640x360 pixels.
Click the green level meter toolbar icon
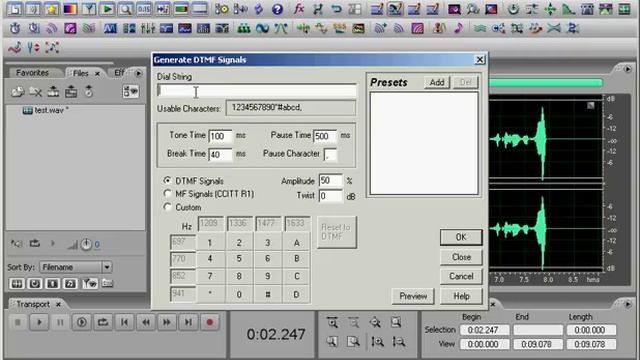pyautogui.click(x=181, y=9)
